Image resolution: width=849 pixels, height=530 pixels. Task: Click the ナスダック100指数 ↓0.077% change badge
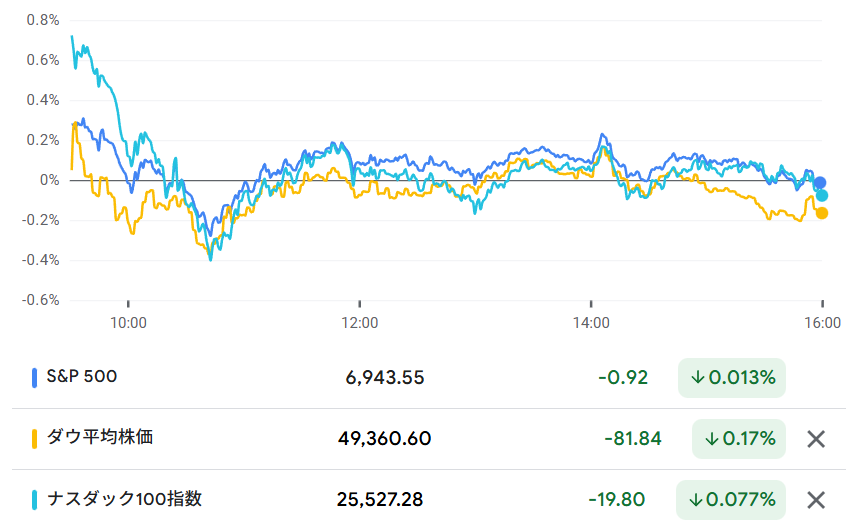coord(731,499)
